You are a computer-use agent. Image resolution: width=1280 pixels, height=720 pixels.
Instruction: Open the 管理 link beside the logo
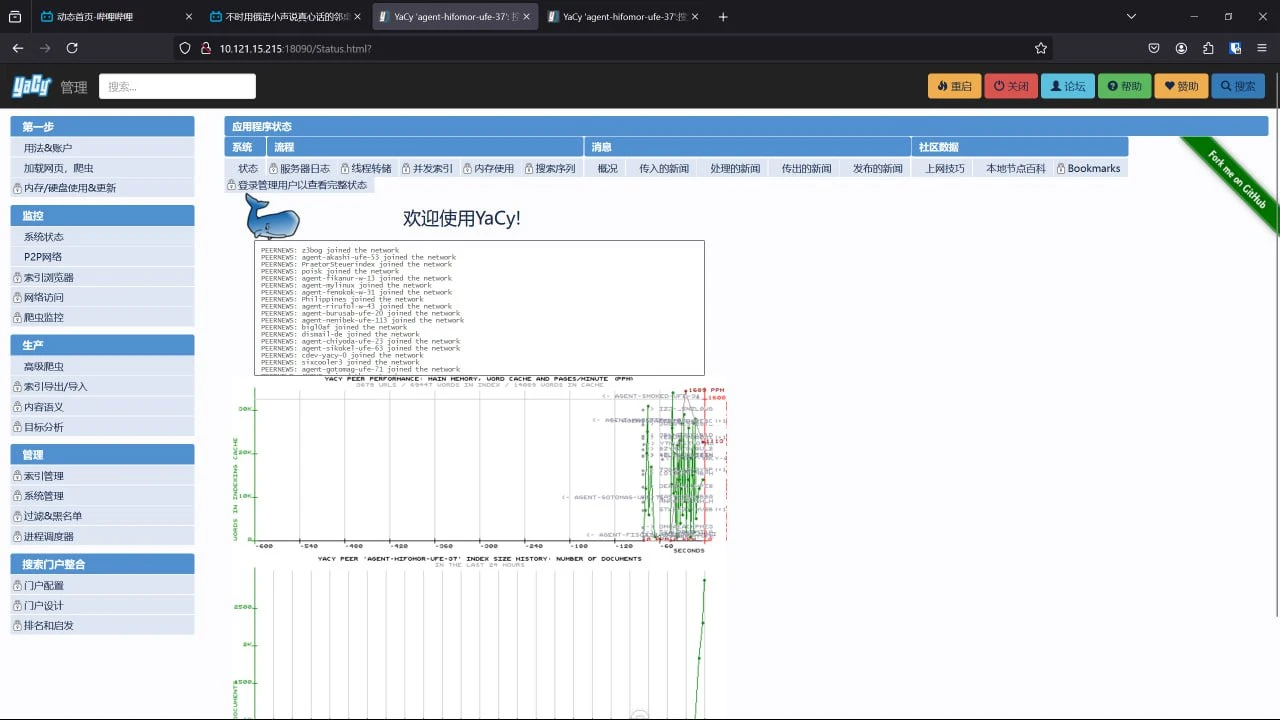[x=74, y=87]
